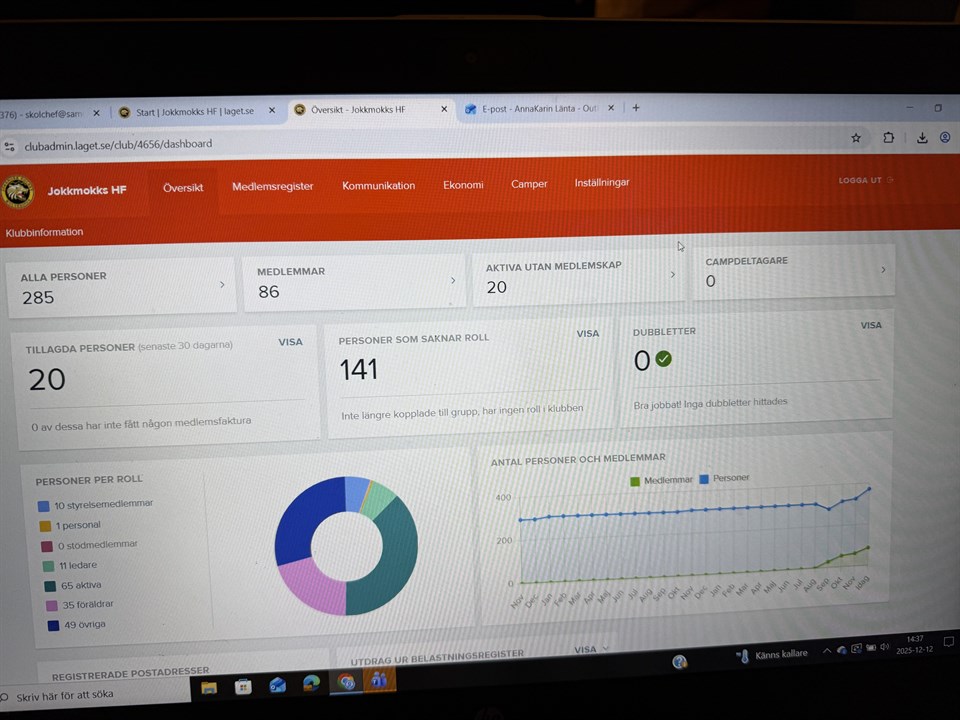Click the Chrome profile avatar icon
Screen dimensions: 960x720
pos(945,138)
